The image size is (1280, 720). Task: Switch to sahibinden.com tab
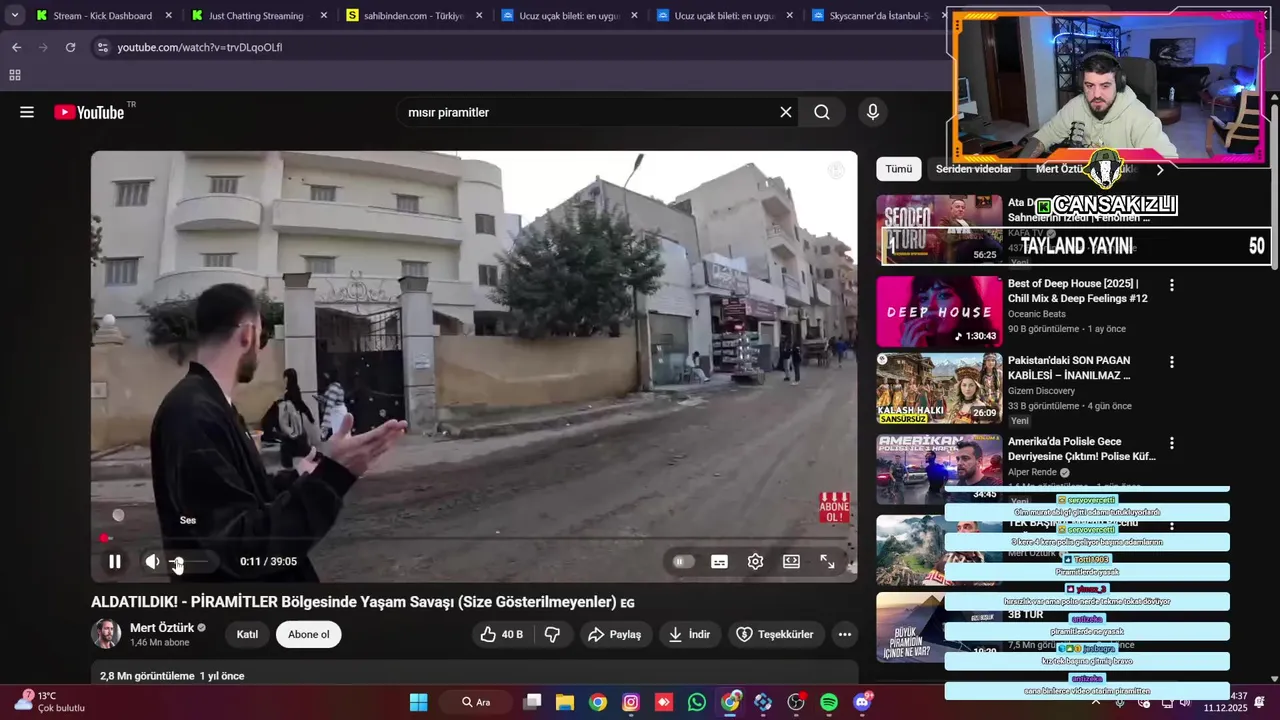[x=415, y=16]
